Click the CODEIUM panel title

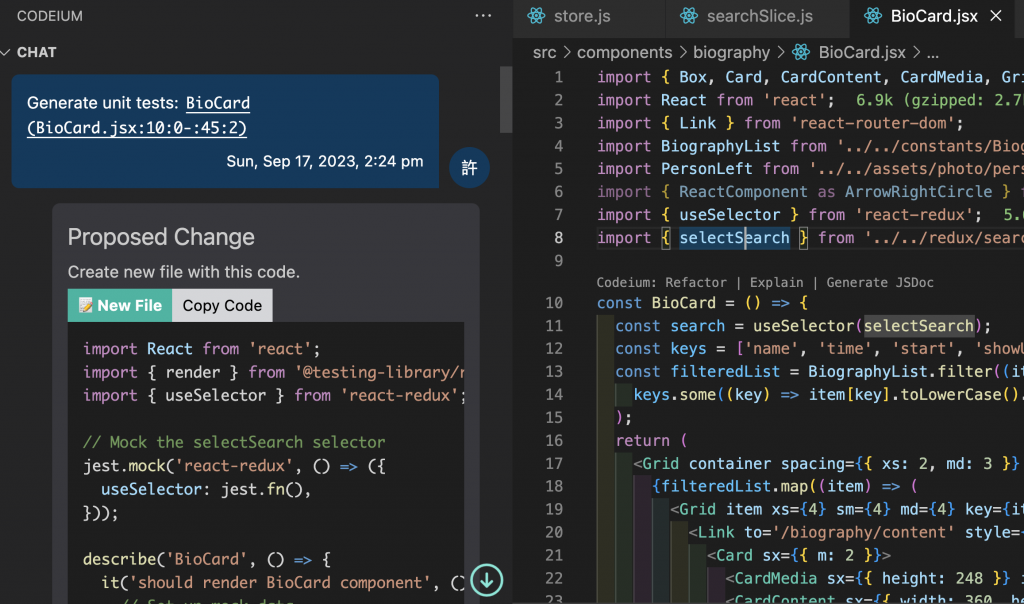(50, 16)
